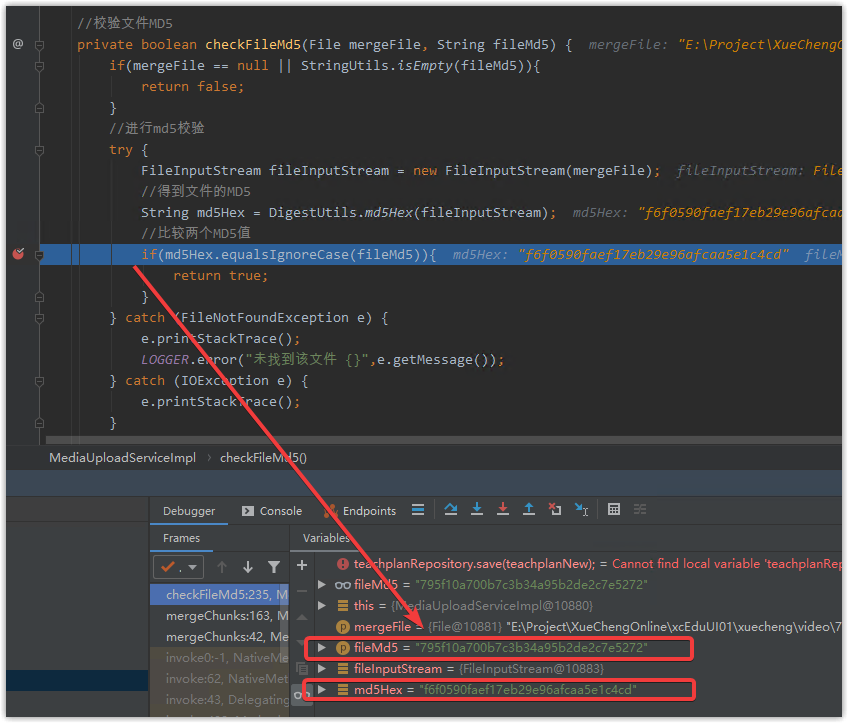Click the 'return true;' code line
Viewport: 848px width, 723px height.
point(221,276)
